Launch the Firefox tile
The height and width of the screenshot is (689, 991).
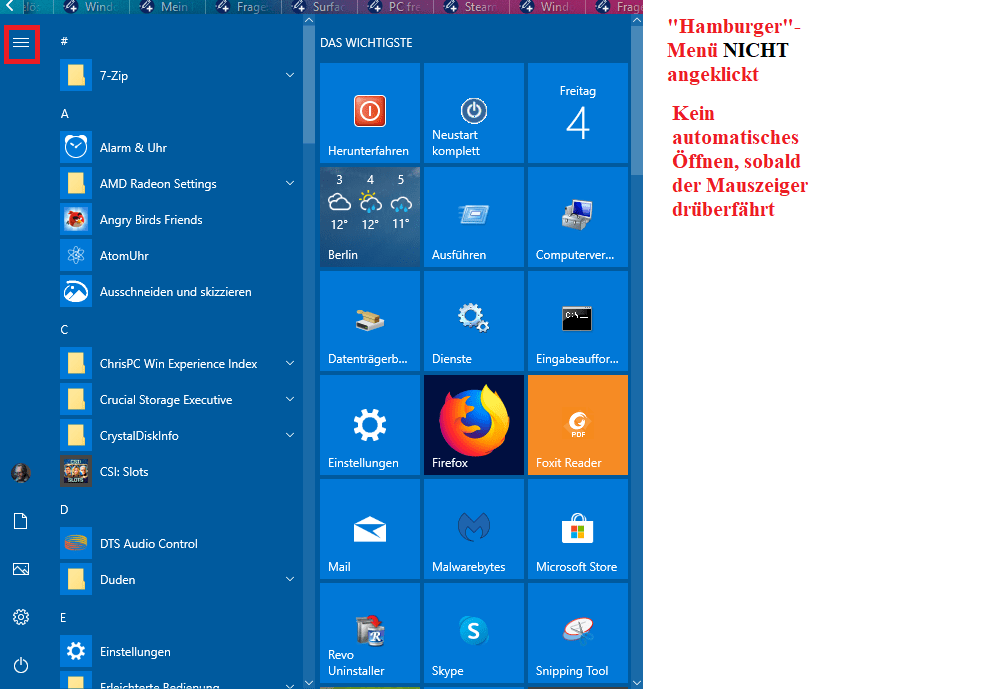[x=473, y=424]
